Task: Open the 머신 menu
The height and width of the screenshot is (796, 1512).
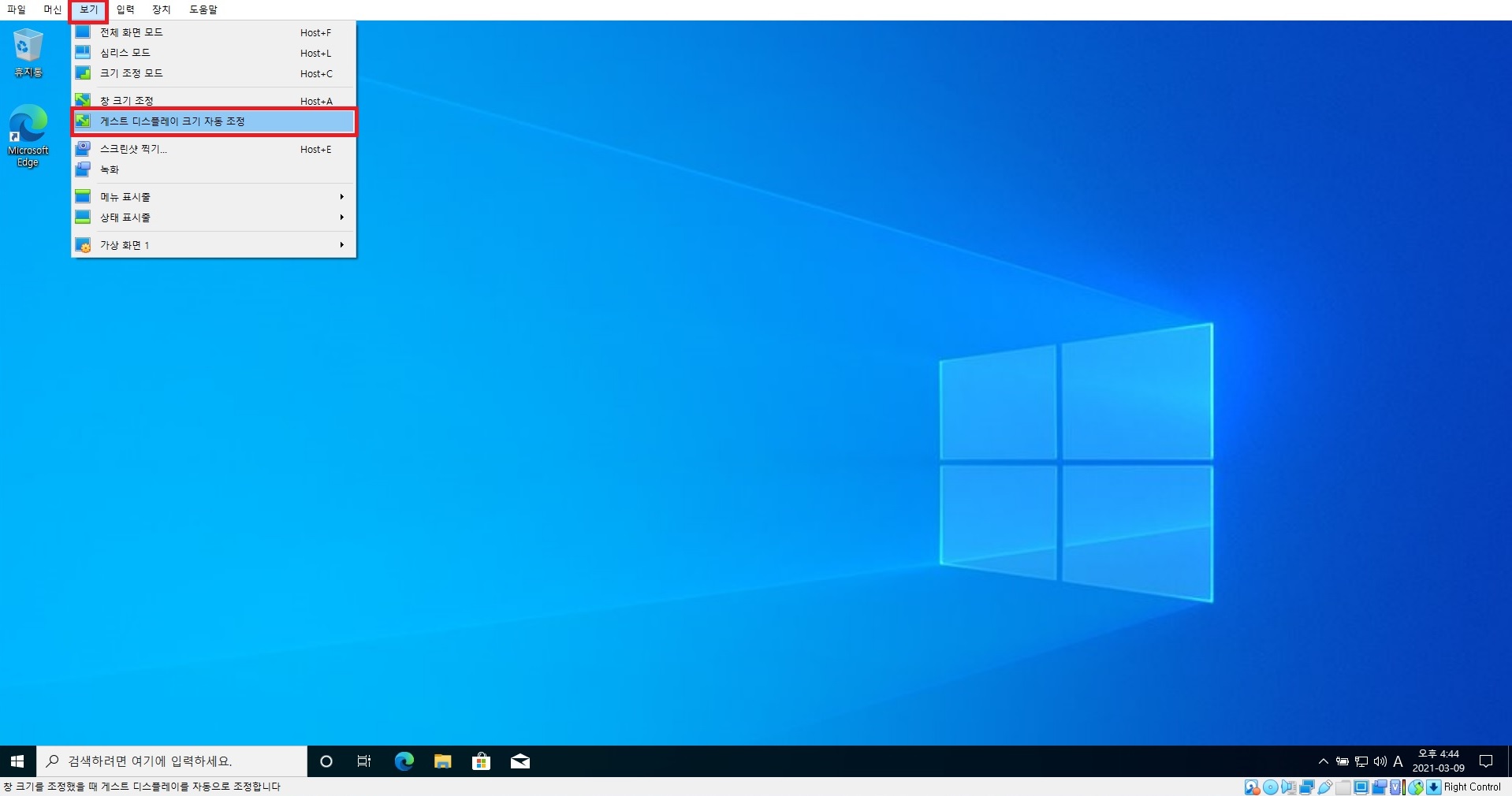Action: click(x=53, y=9)
